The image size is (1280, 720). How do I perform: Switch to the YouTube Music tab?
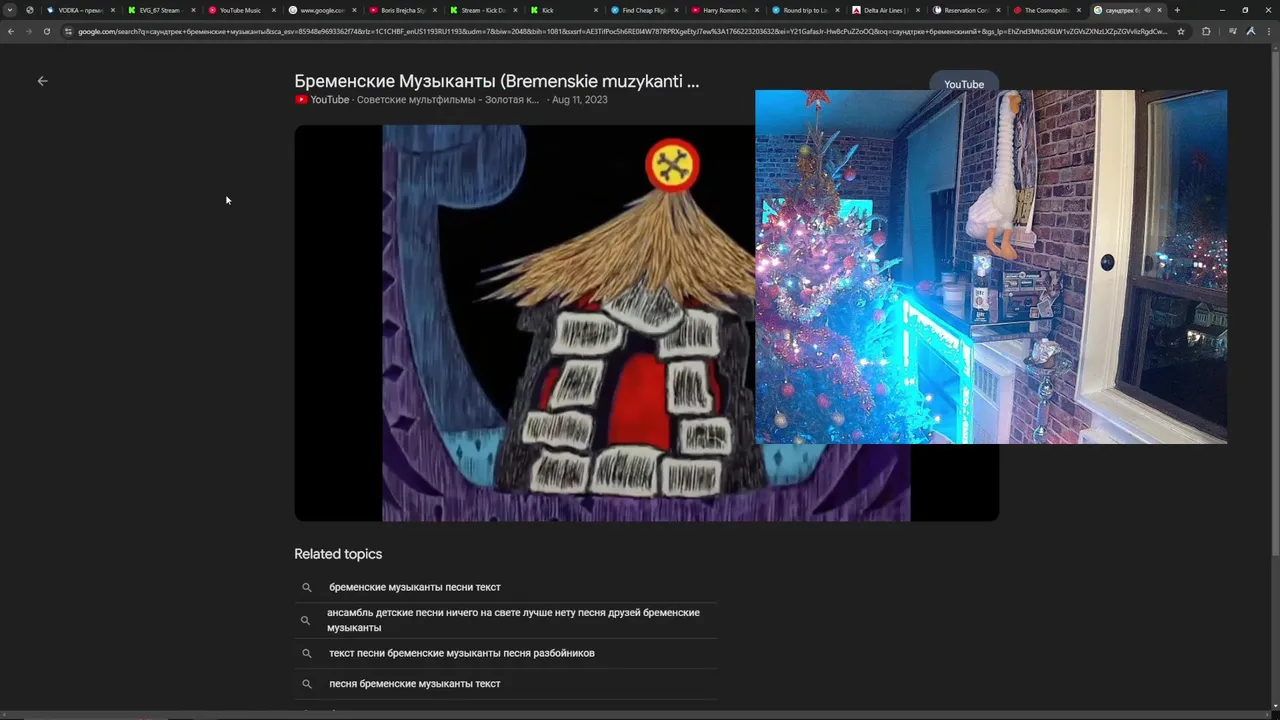(x=241, y=10)
